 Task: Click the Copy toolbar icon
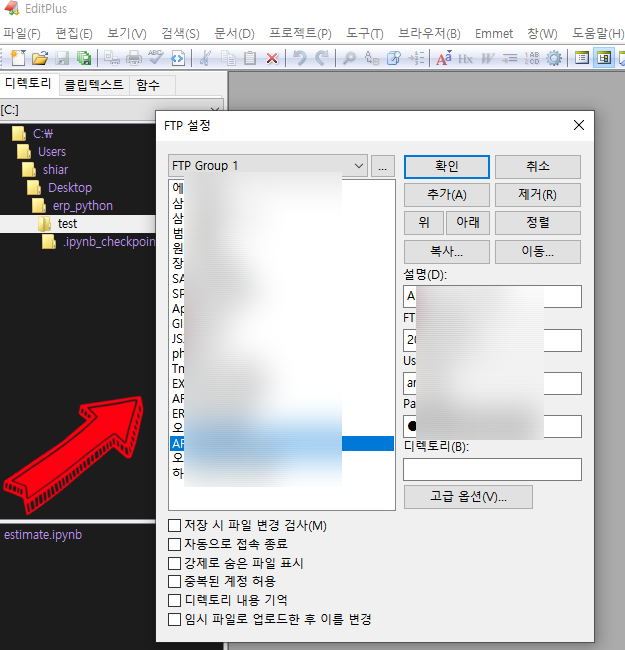coord(228,58)
